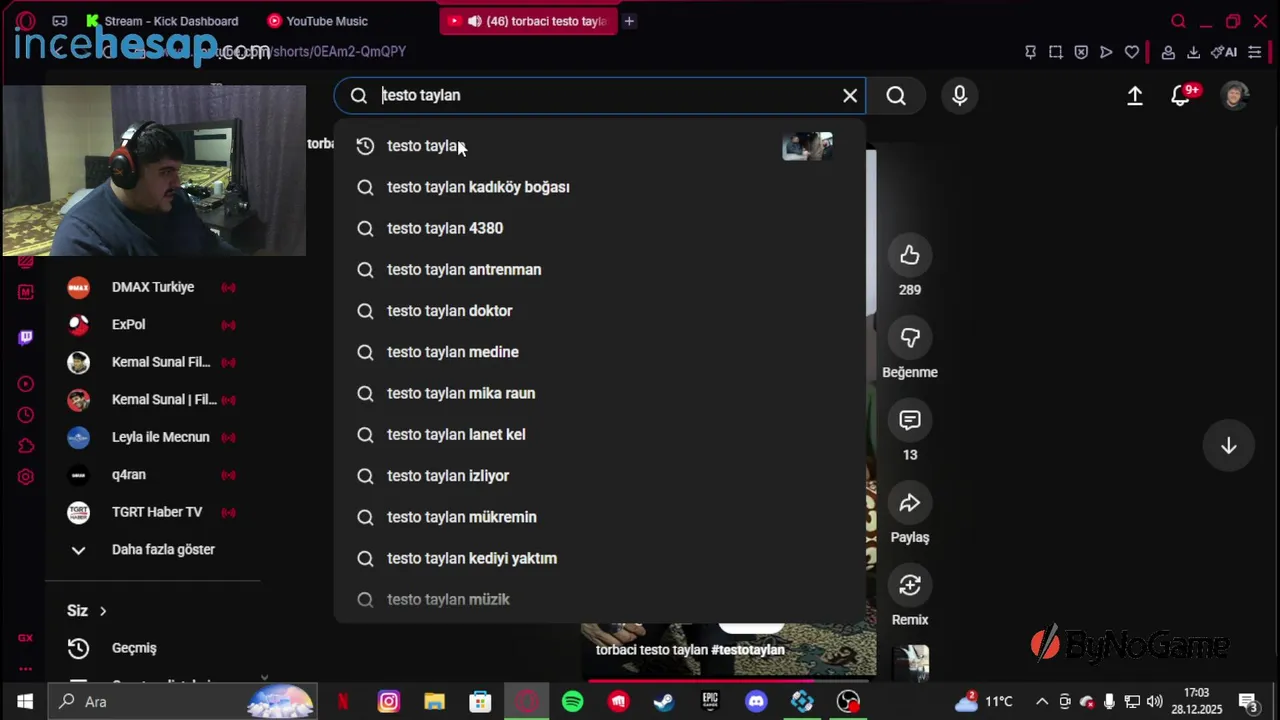This screenshot has height=720, width=1280.
Task: Open the comments icon showing 13
Action: [x=910, y=420]
